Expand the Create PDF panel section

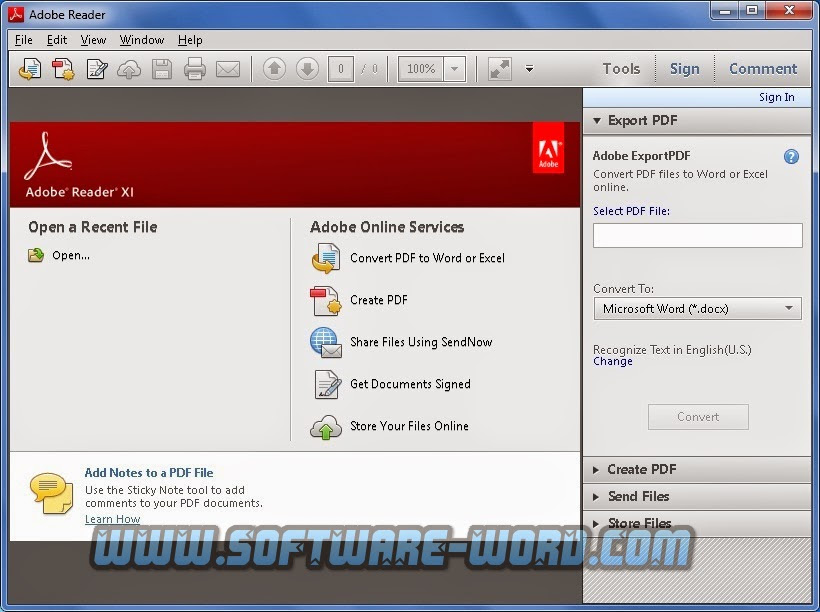click(x=697, y=470)
